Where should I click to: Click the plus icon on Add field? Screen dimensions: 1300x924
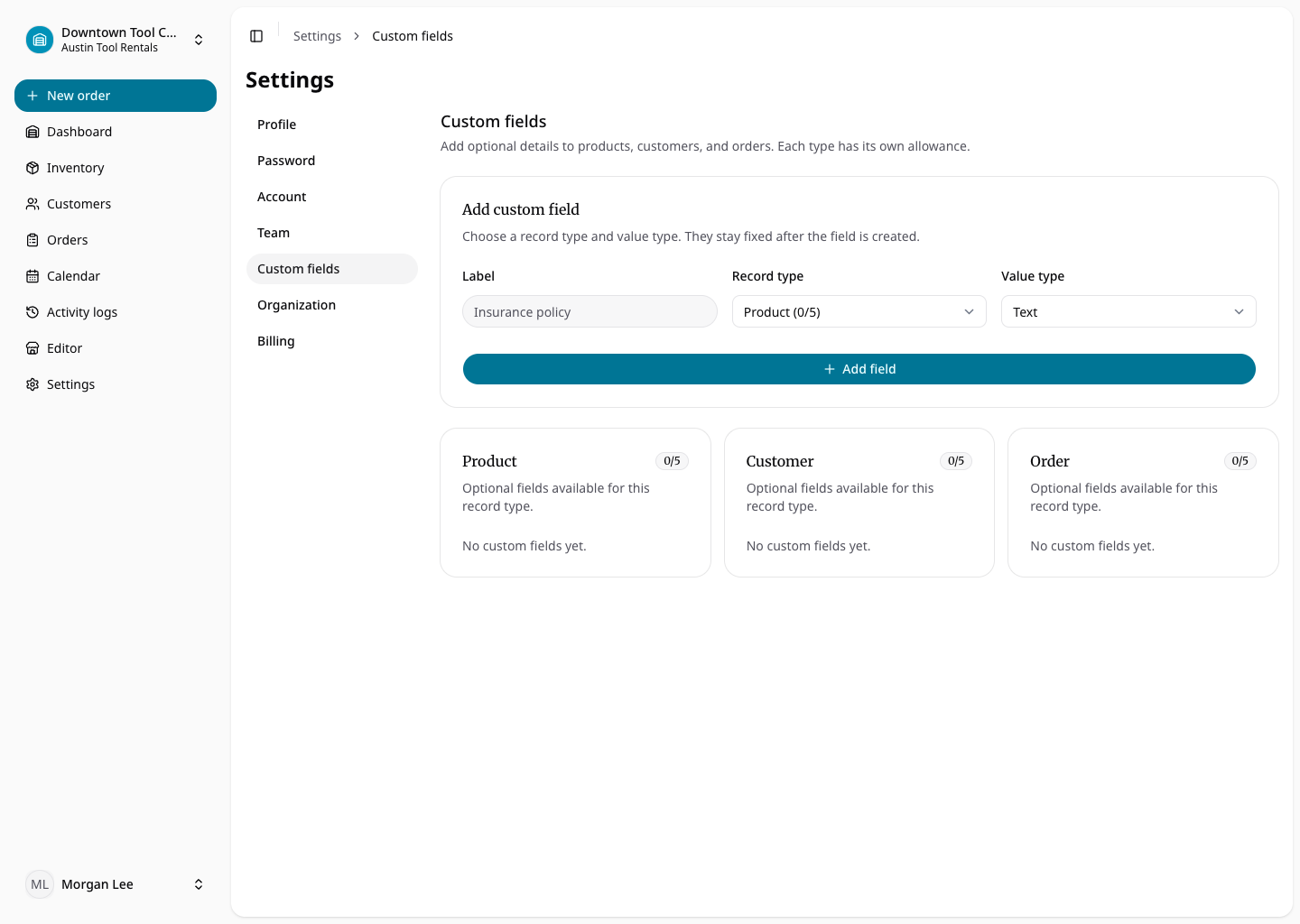[830, 369]
